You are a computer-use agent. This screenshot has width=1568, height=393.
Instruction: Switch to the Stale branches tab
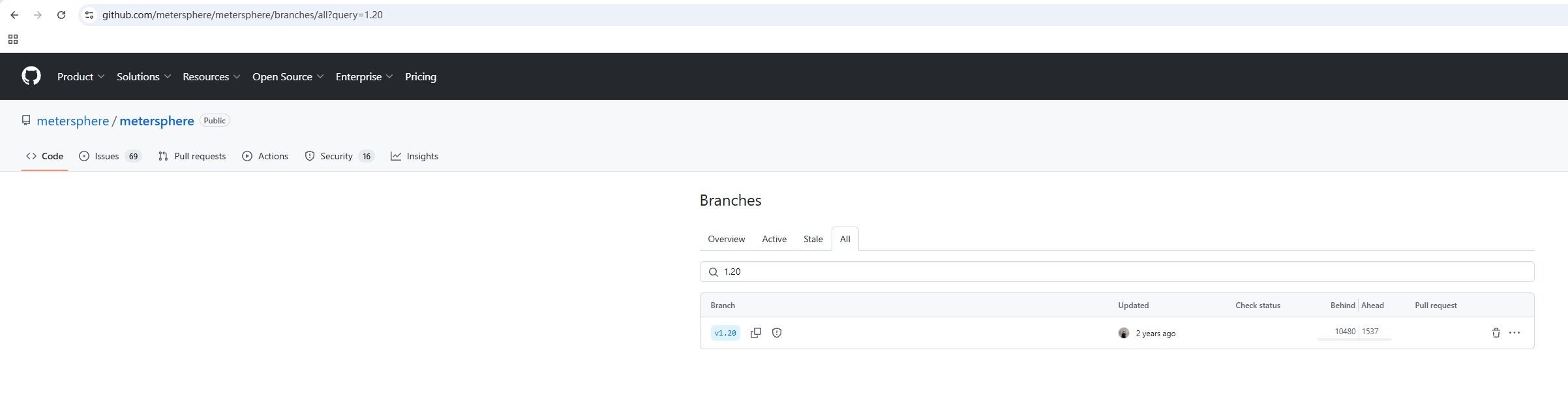coord(813,239)
